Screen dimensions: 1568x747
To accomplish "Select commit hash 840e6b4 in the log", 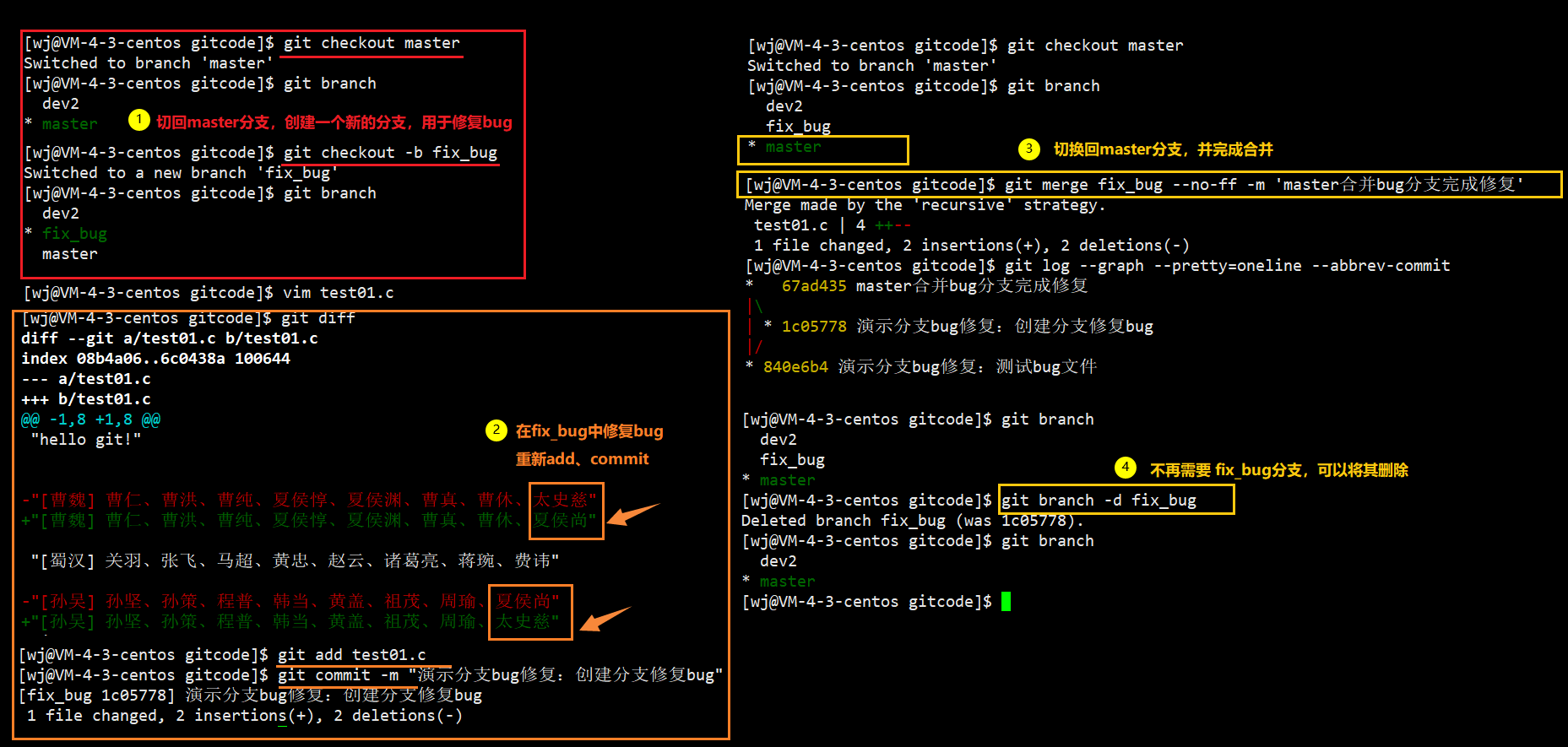I will (x=795, y=367).
